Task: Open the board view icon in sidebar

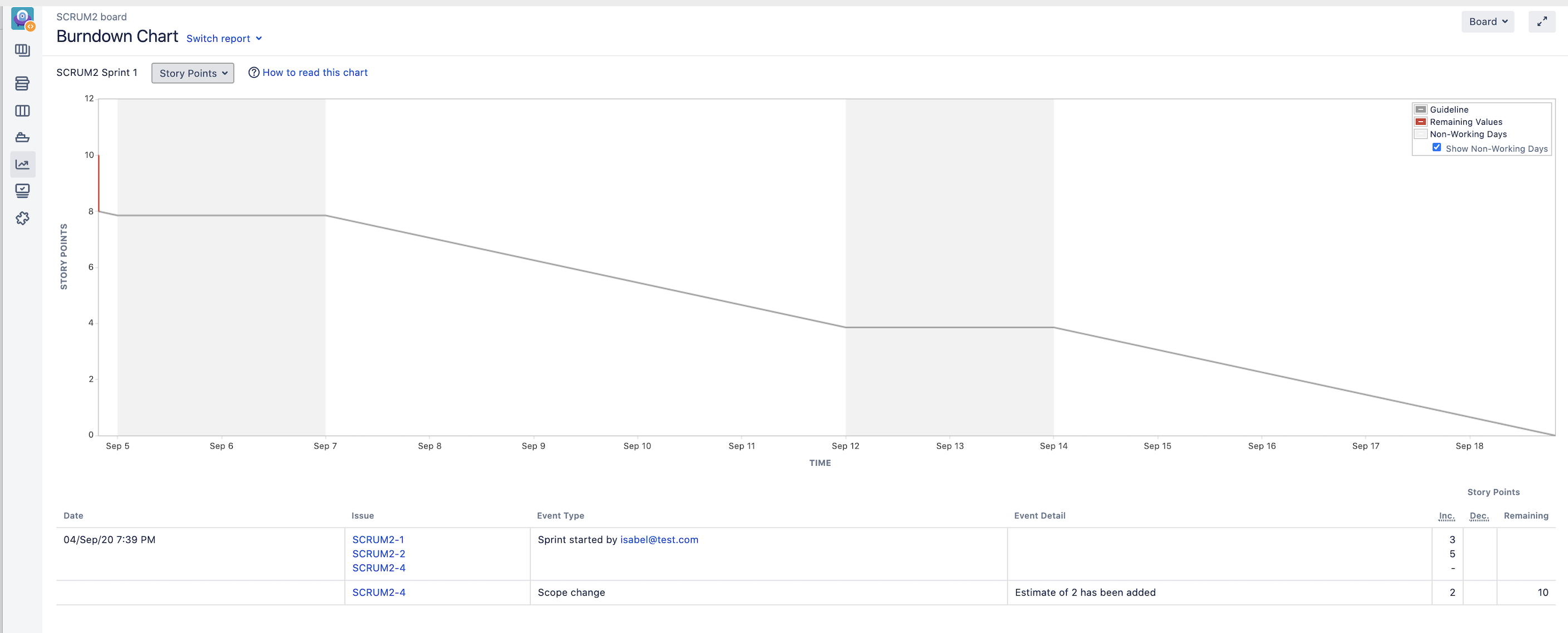Action: pyautogui.click(x=22, y=51)
